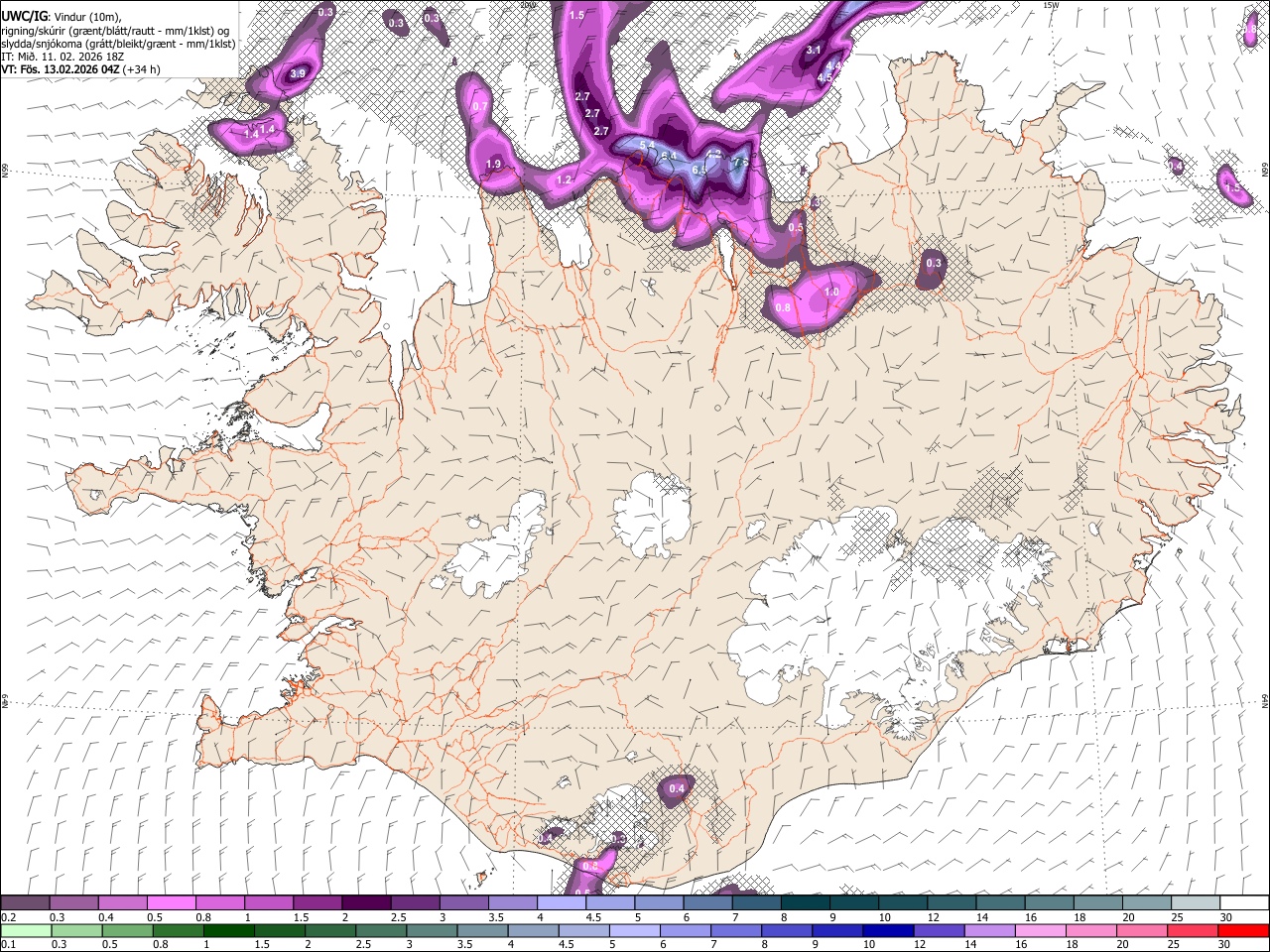Click the 3.9 snowfall value label
The width and height of the screenshot is (1270, 952).
[x=298, y=73]
